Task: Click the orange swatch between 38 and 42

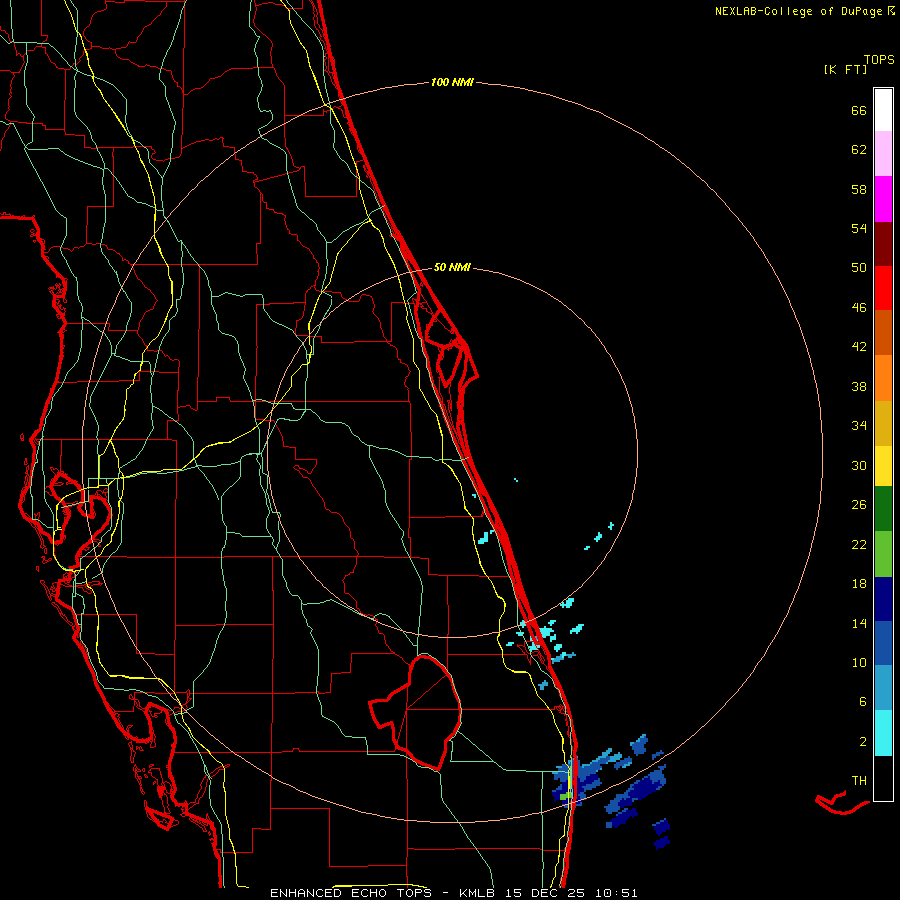Action: [883, 378]
